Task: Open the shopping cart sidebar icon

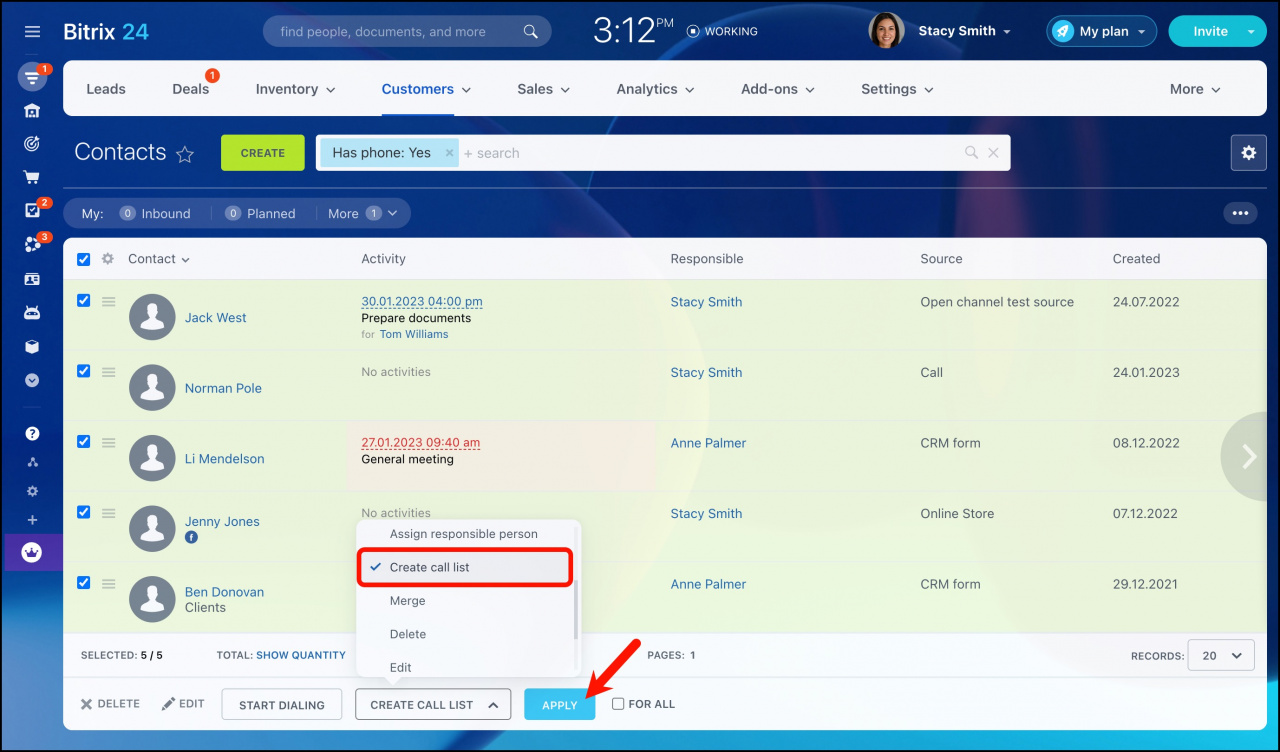Action: click(32, 178)
